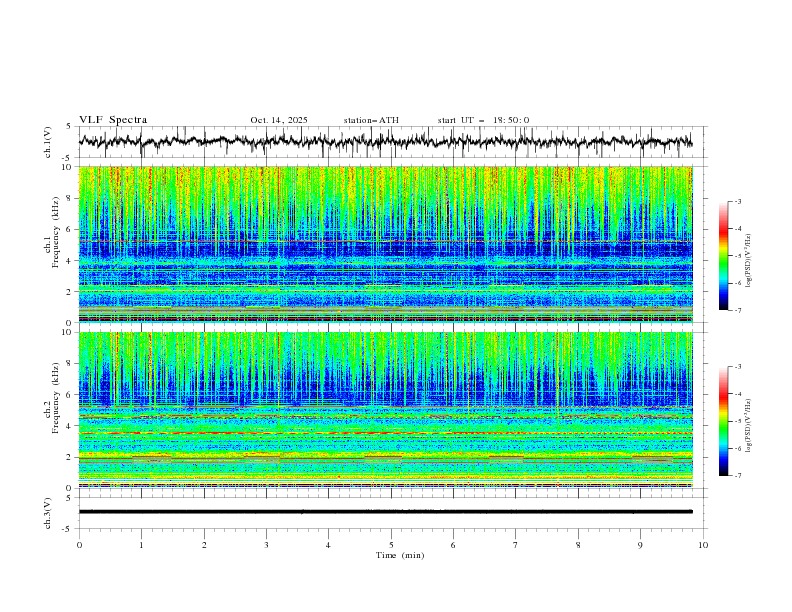Click the ch.2 spectrogram color bar
Screen dimensions: 792x612
(x=724, y=421)
